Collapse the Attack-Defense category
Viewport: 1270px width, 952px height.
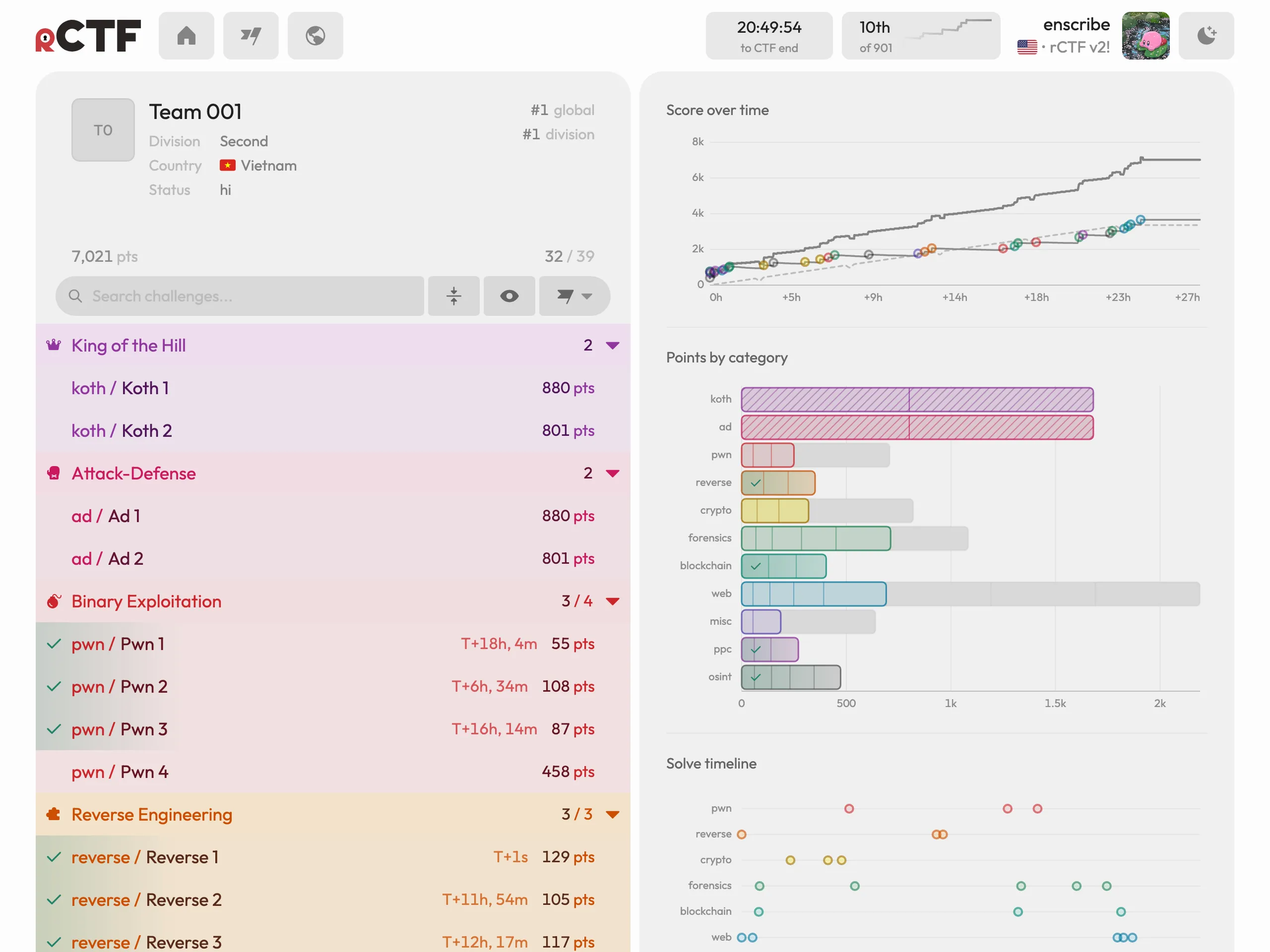613,474
